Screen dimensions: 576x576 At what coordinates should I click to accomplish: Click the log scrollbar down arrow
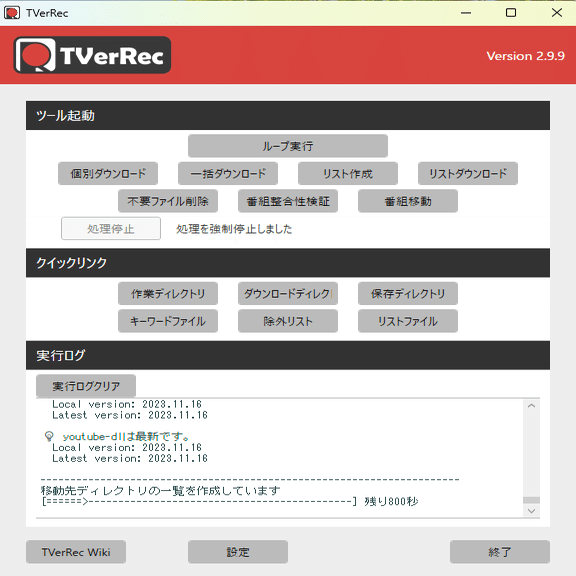coord(531,511)
